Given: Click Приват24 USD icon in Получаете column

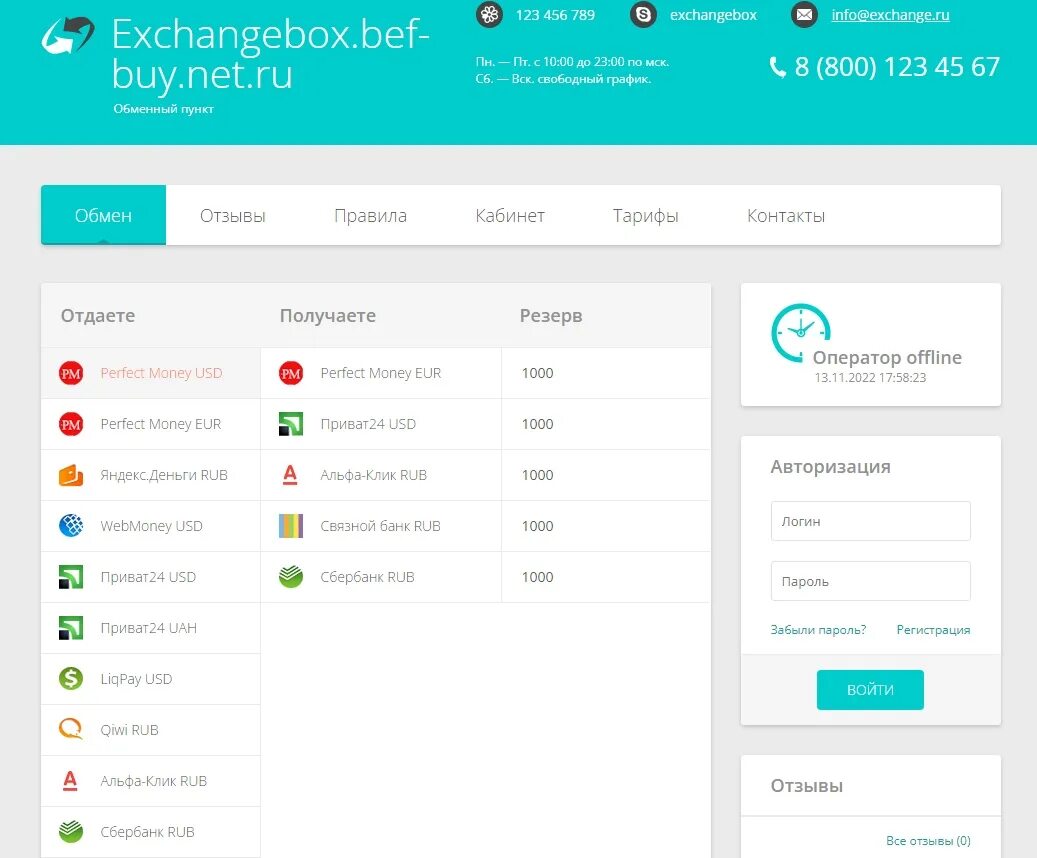Looking at the screenshot, I should [291, 425].
